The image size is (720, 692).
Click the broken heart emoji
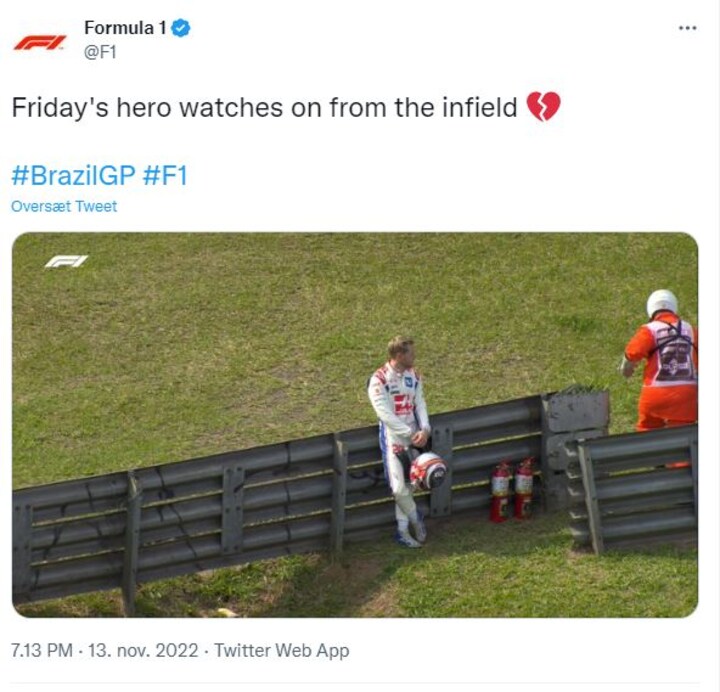tap(543, 107)
